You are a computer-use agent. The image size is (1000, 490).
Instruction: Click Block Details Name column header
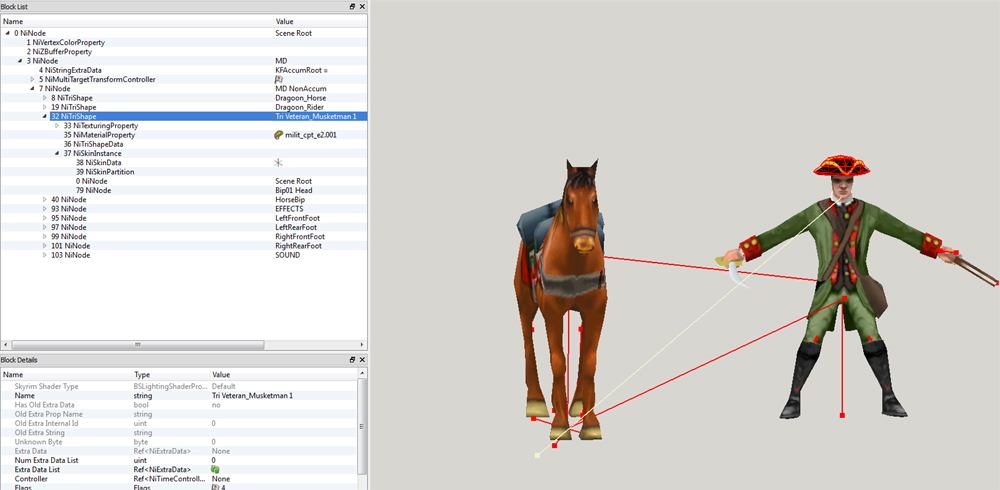(66, 375)
